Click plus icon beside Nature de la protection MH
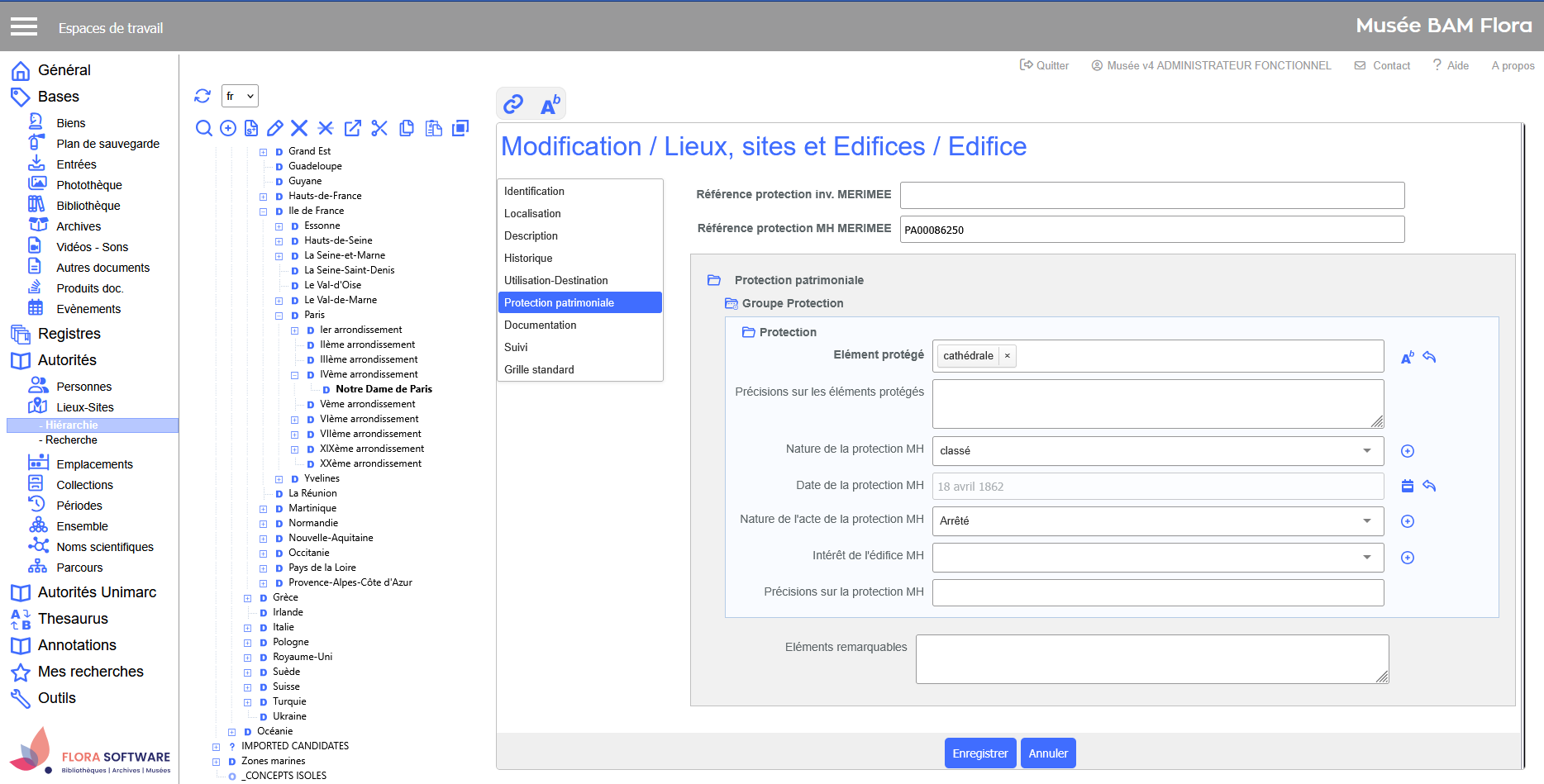Image resolution: width=1544 pixels, height=784 pixels. pyautogui.click(x=1407, y=451)
